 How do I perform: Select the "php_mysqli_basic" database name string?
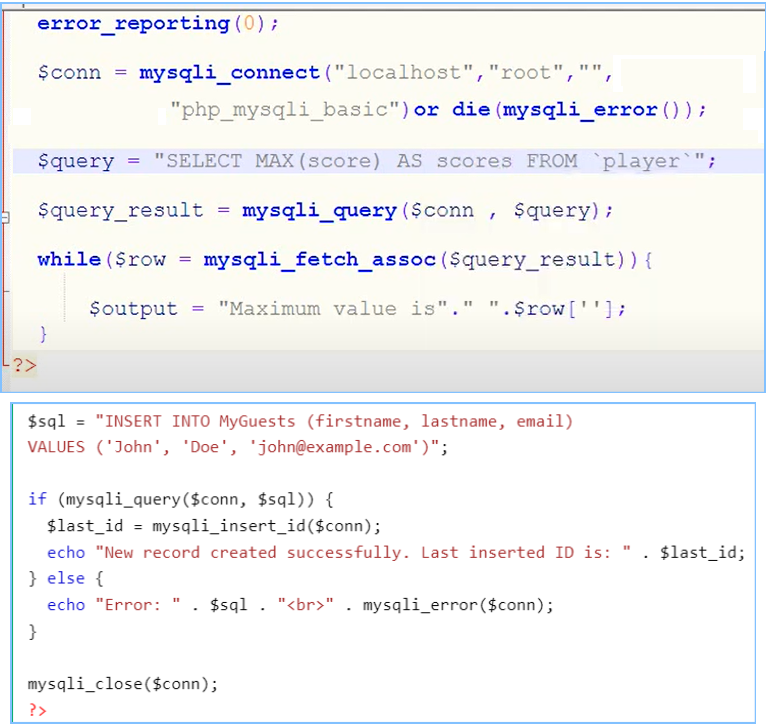[291, 110]
